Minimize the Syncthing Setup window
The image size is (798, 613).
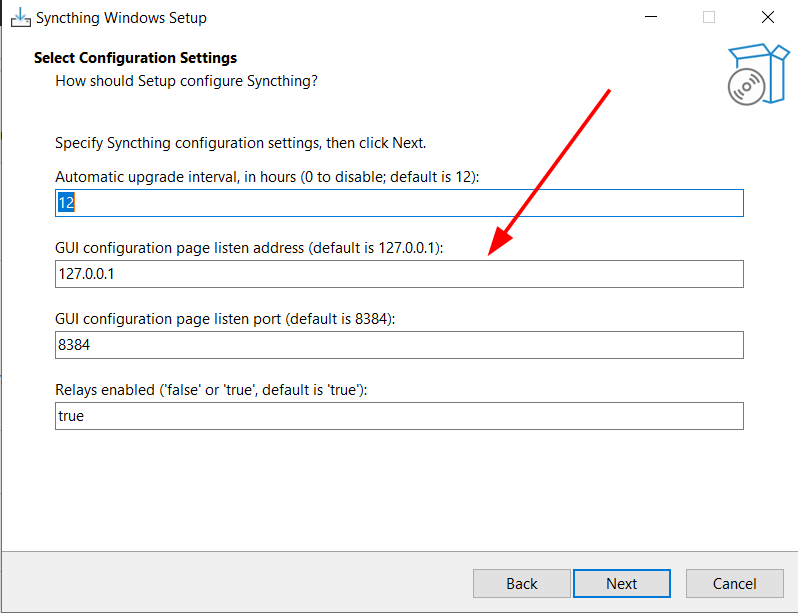(x=651, y=17)
